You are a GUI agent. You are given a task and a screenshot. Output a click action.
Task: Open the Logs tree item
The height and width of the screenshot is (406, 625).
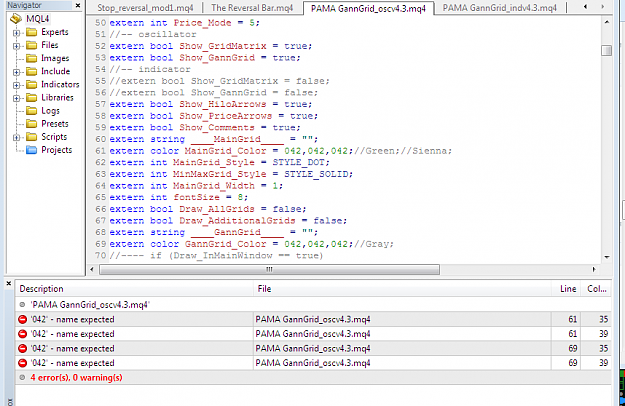point(50,111)
